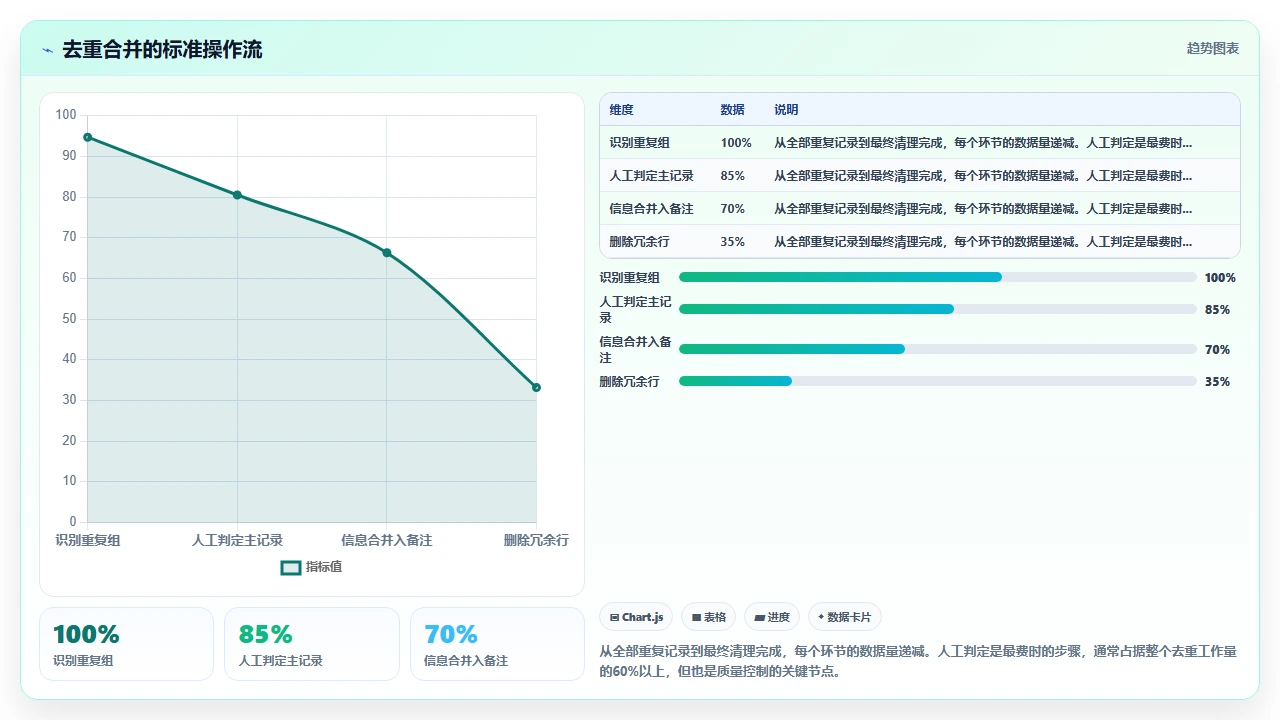Click the 人工判定主记录 progress bar
Screen dimensions: 1280x720
[x=938, y=309]
